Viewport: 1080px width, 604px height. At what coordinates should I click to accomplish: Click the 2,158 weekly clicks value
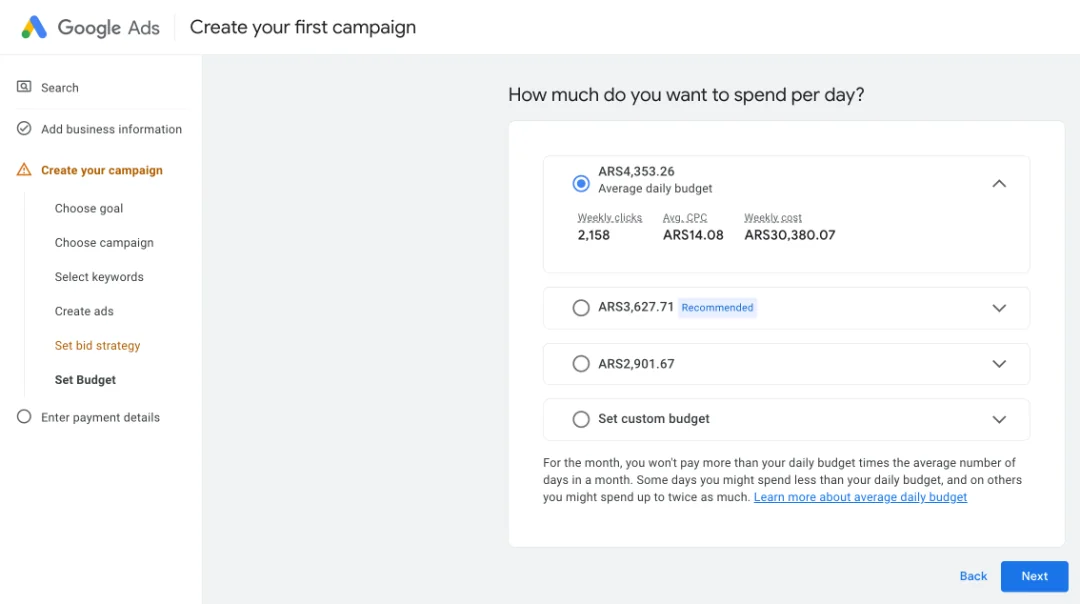click(594, 235)
